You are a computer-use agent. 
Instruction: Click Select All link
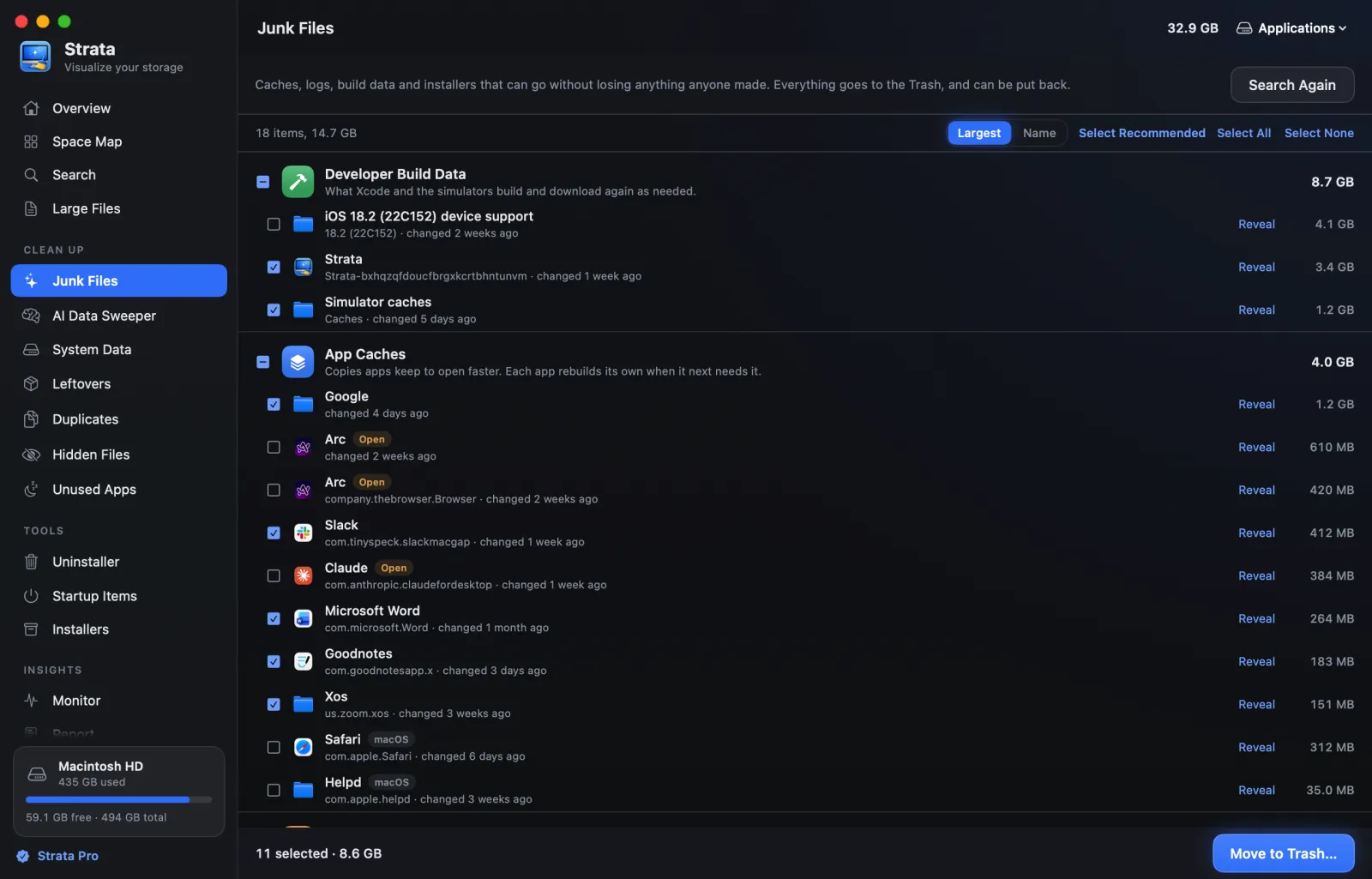pyautogui.click(x=1244, y=133)
